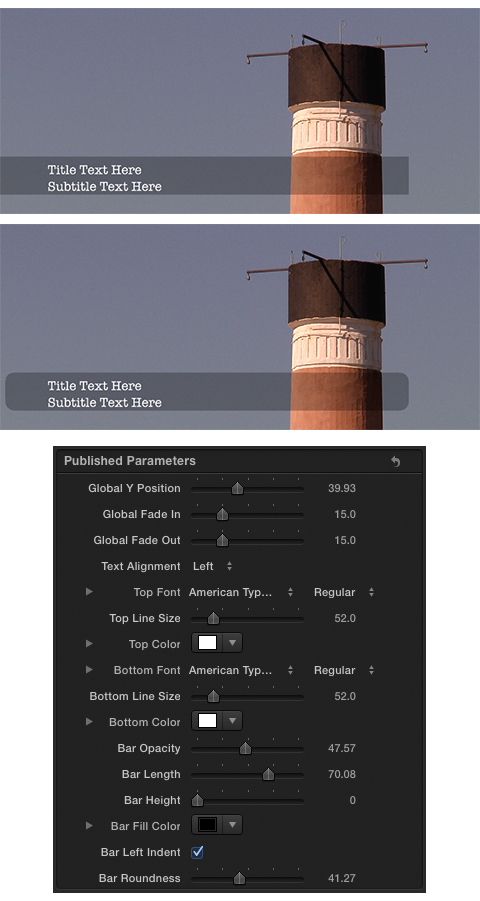Click the Bar Opacity value 47.57

click(x=342, y=748)
